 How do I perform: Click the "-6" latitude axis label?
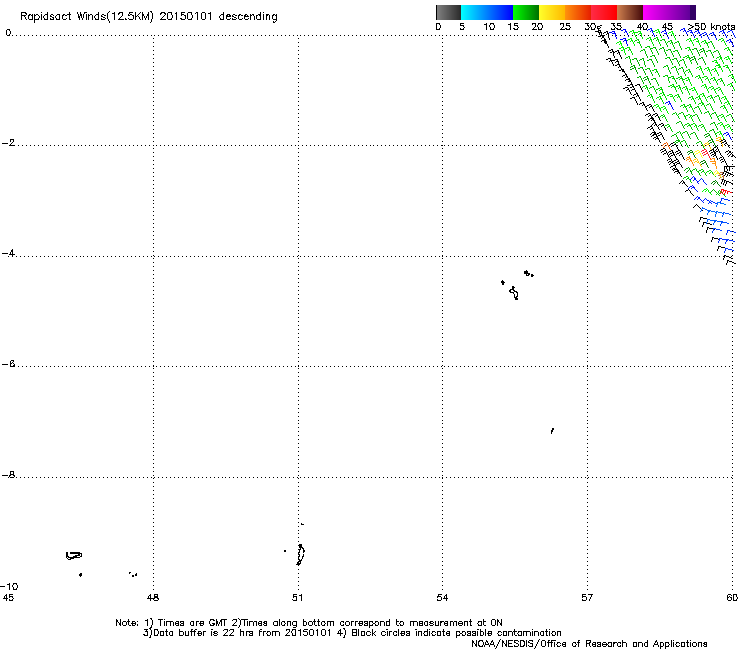tap(8, 364)
